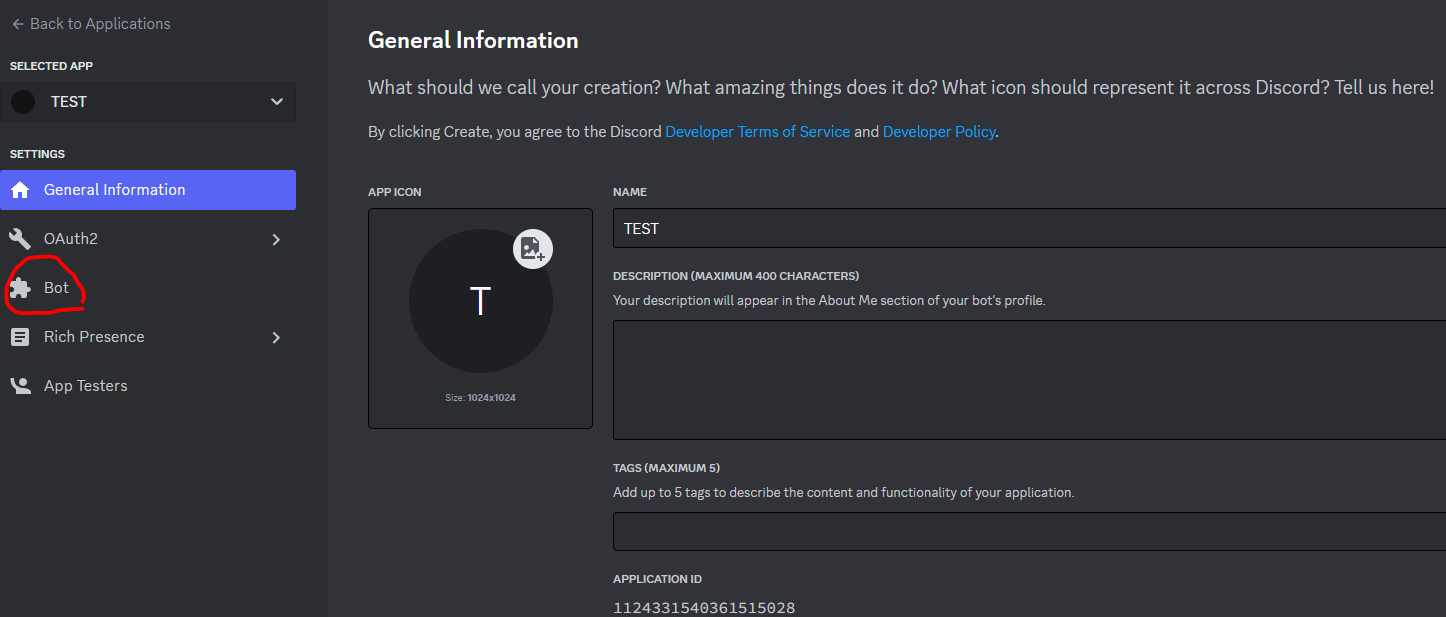Click the app icon T placeholder thumbnail

click(x=481, y=301)
